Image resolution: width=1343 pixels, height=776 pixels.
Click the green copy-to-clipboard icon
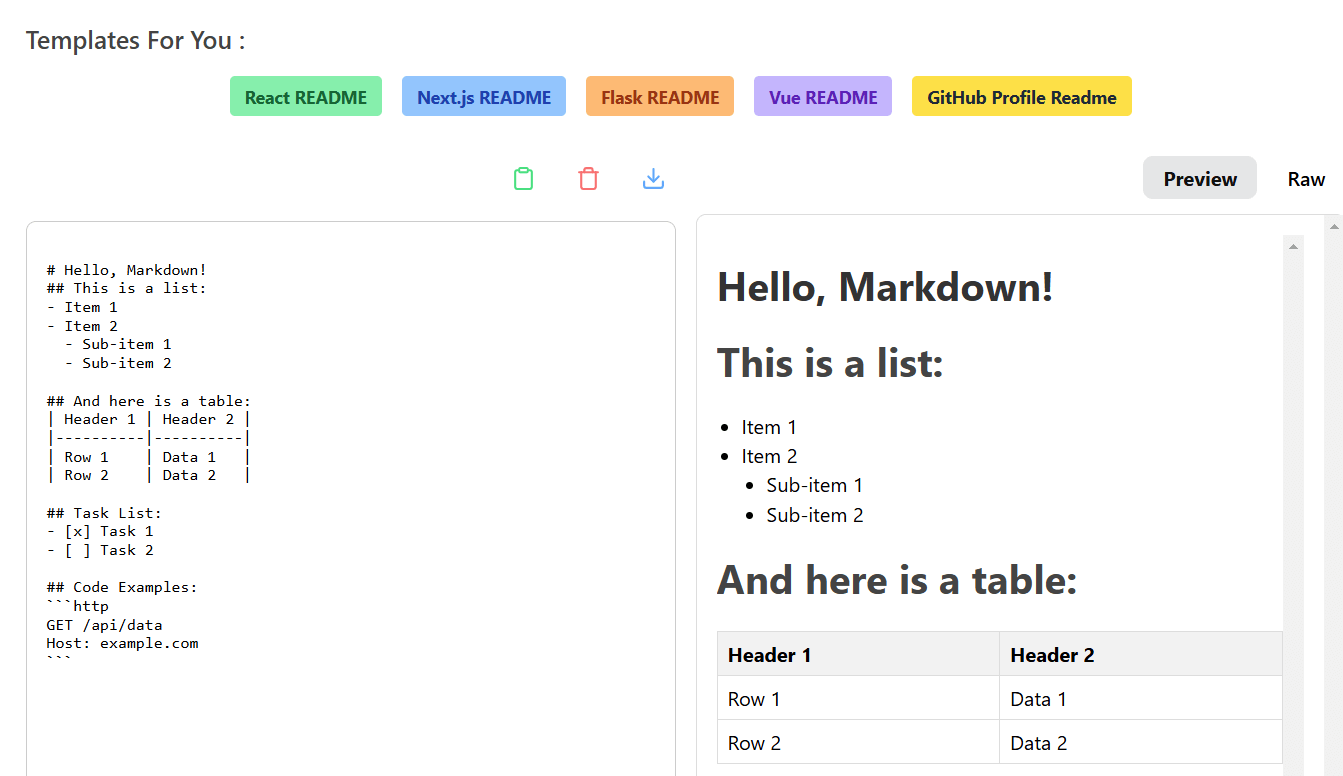click(523, 179)
